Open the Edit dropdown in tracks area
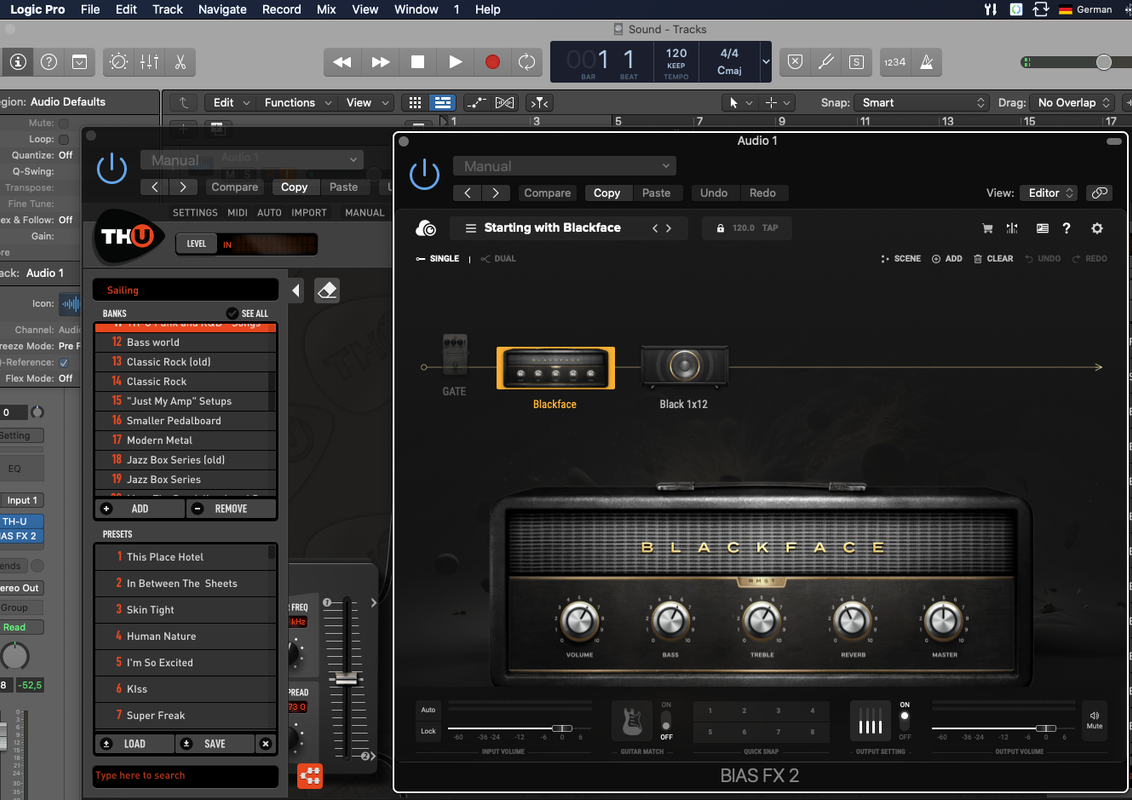 [x=231, y=103]
